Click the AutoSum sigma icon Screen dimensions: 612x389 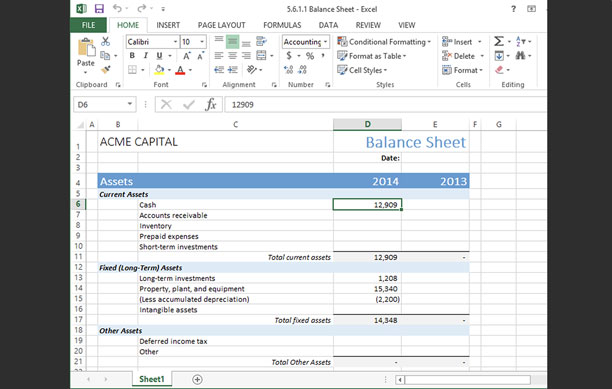498,41
